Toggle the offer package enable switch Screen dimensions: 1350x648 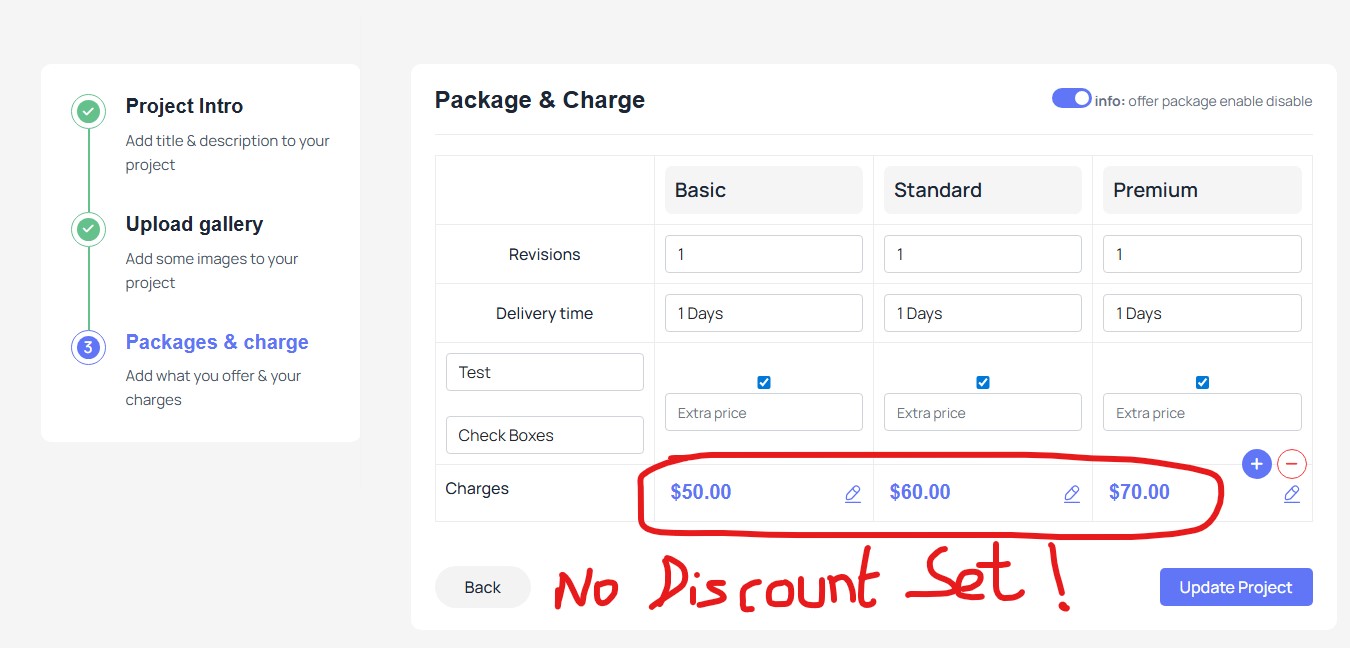point(1071,99)
